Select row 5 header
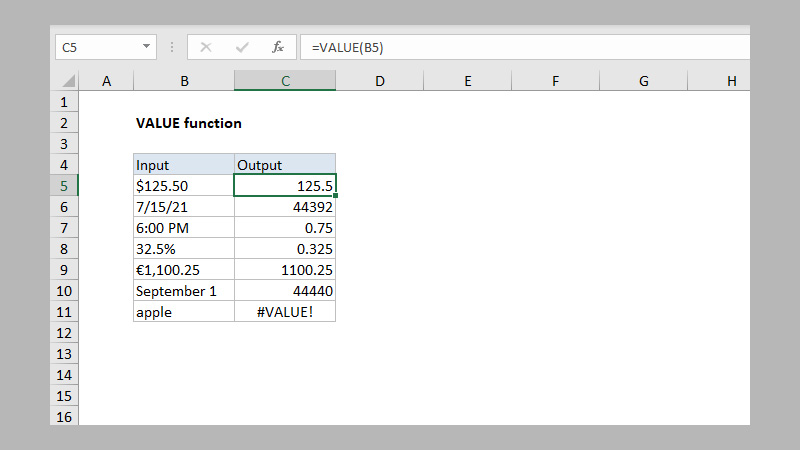800x450 pixels. 64,185
